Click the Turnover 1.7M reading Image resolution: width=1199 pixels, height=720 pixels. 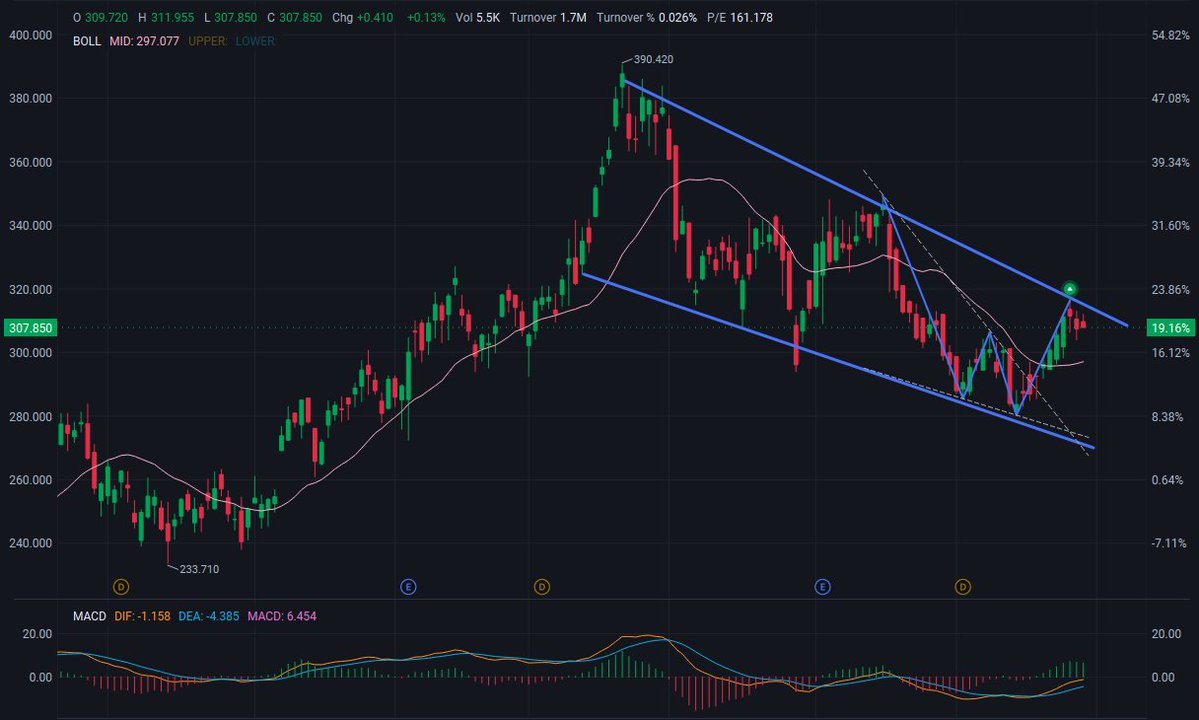point(548,18)
